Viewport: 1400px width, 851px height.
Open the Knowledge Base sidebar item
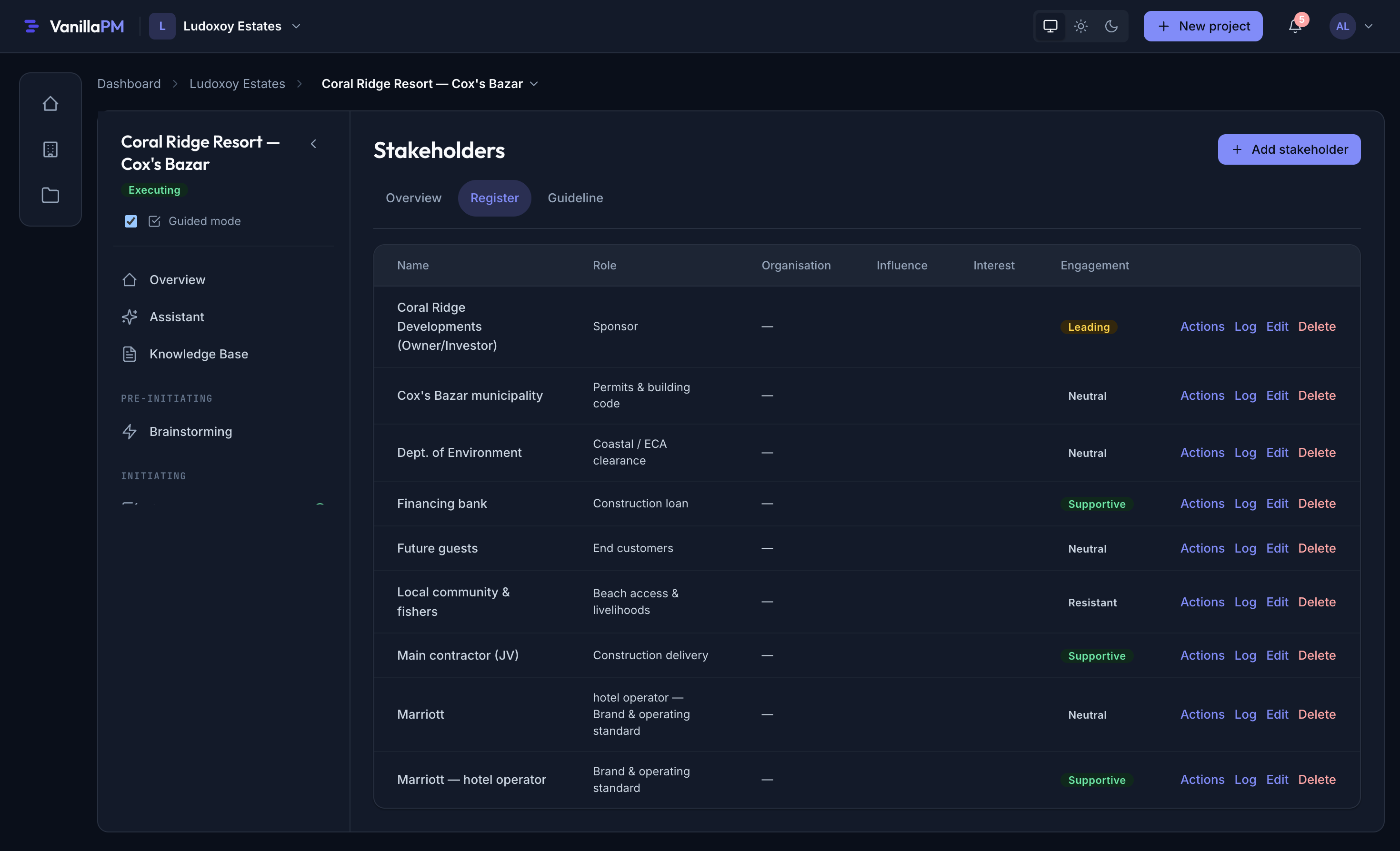[x=224, y=354]
